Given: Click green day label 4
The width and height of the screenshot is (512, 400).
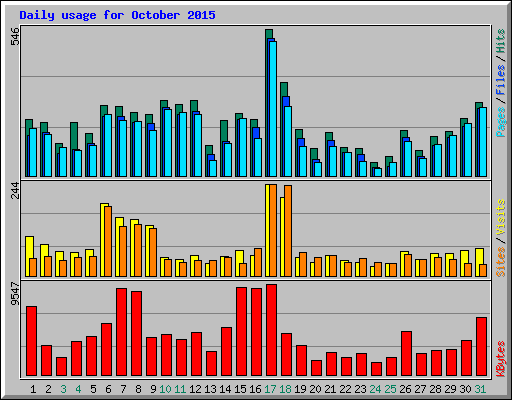Looking at the screenshot, I should point(78,389).
